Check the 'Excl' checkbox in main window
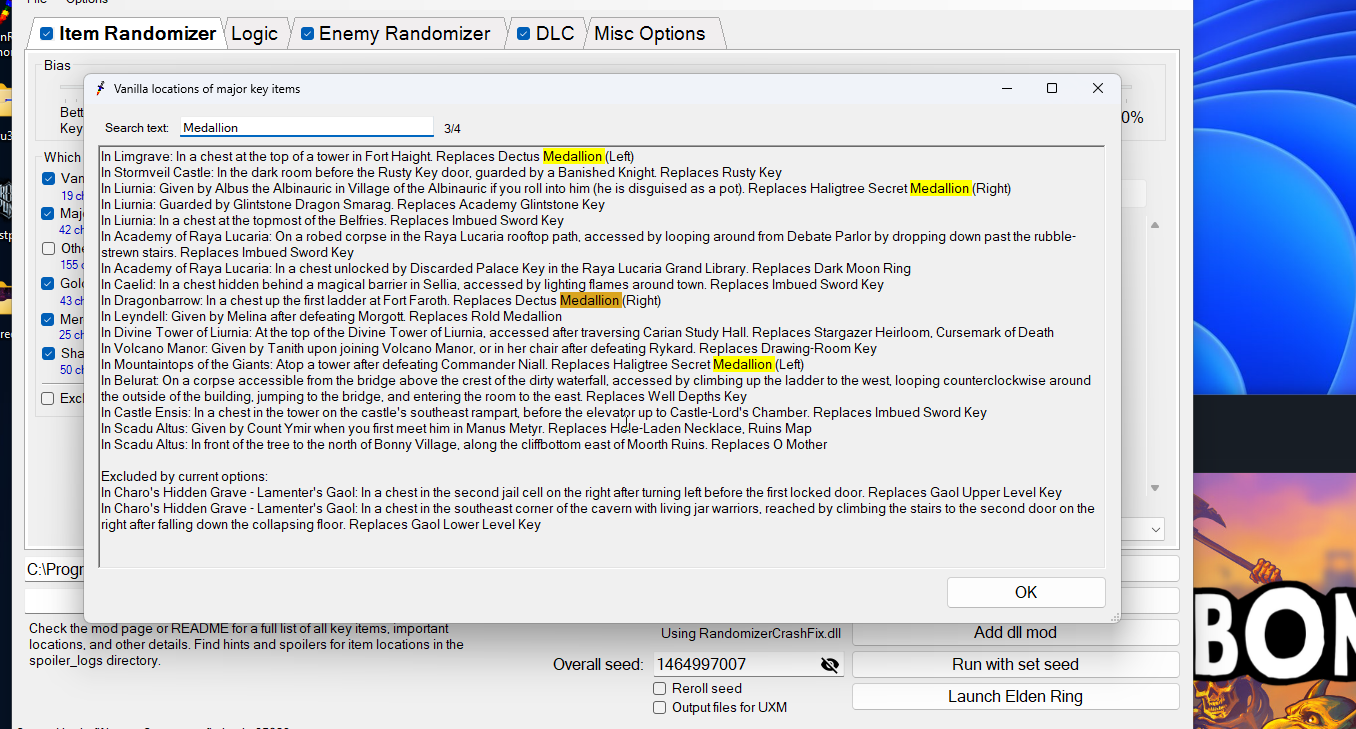This screenshot has height=729, width=1356. click(48, 398)
